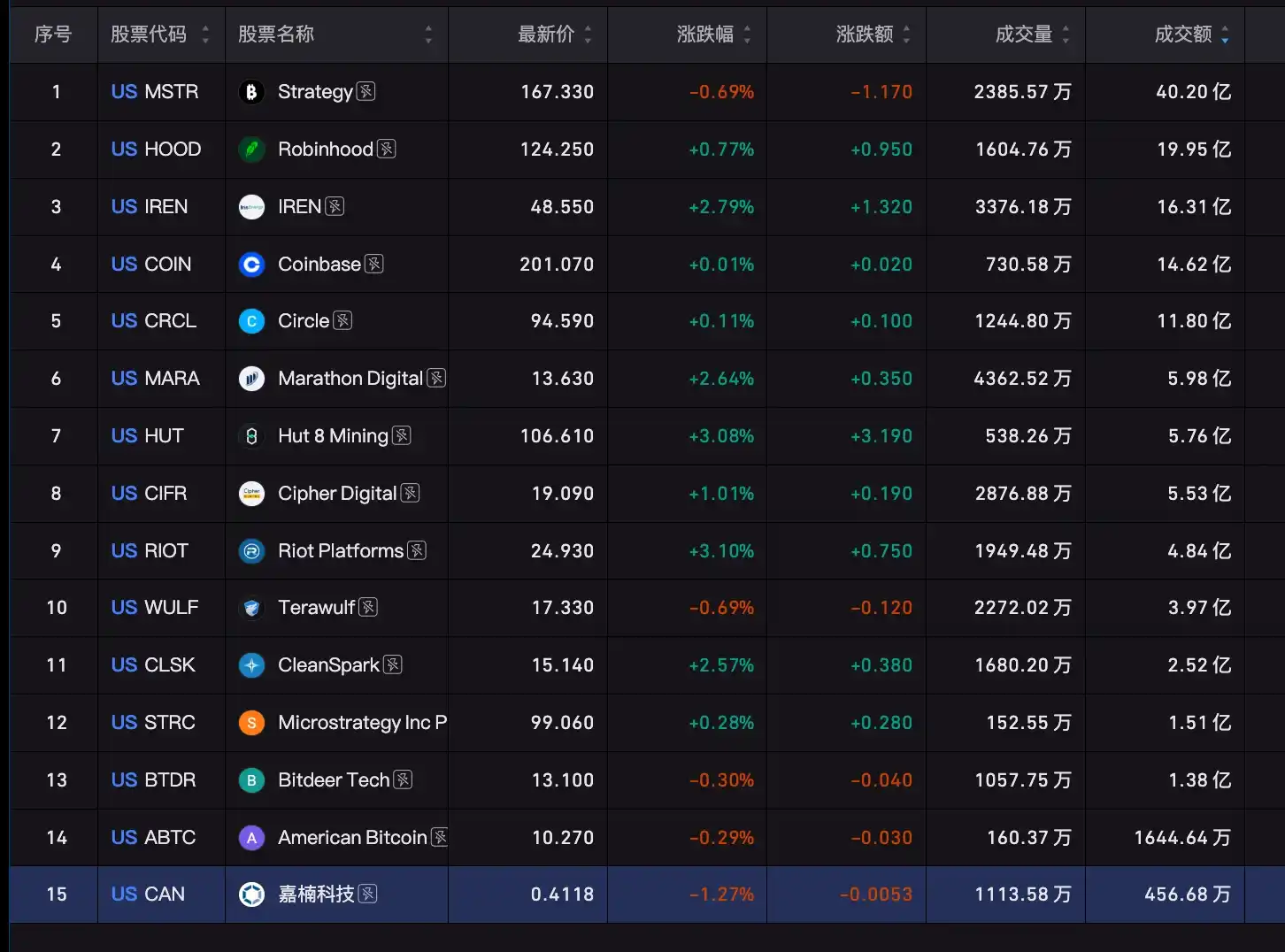This screenshot has width=1285, height=952.
Task: Click the turnover value 40.20 亿
Action: pyautogui.click(x=1194, y=92)
